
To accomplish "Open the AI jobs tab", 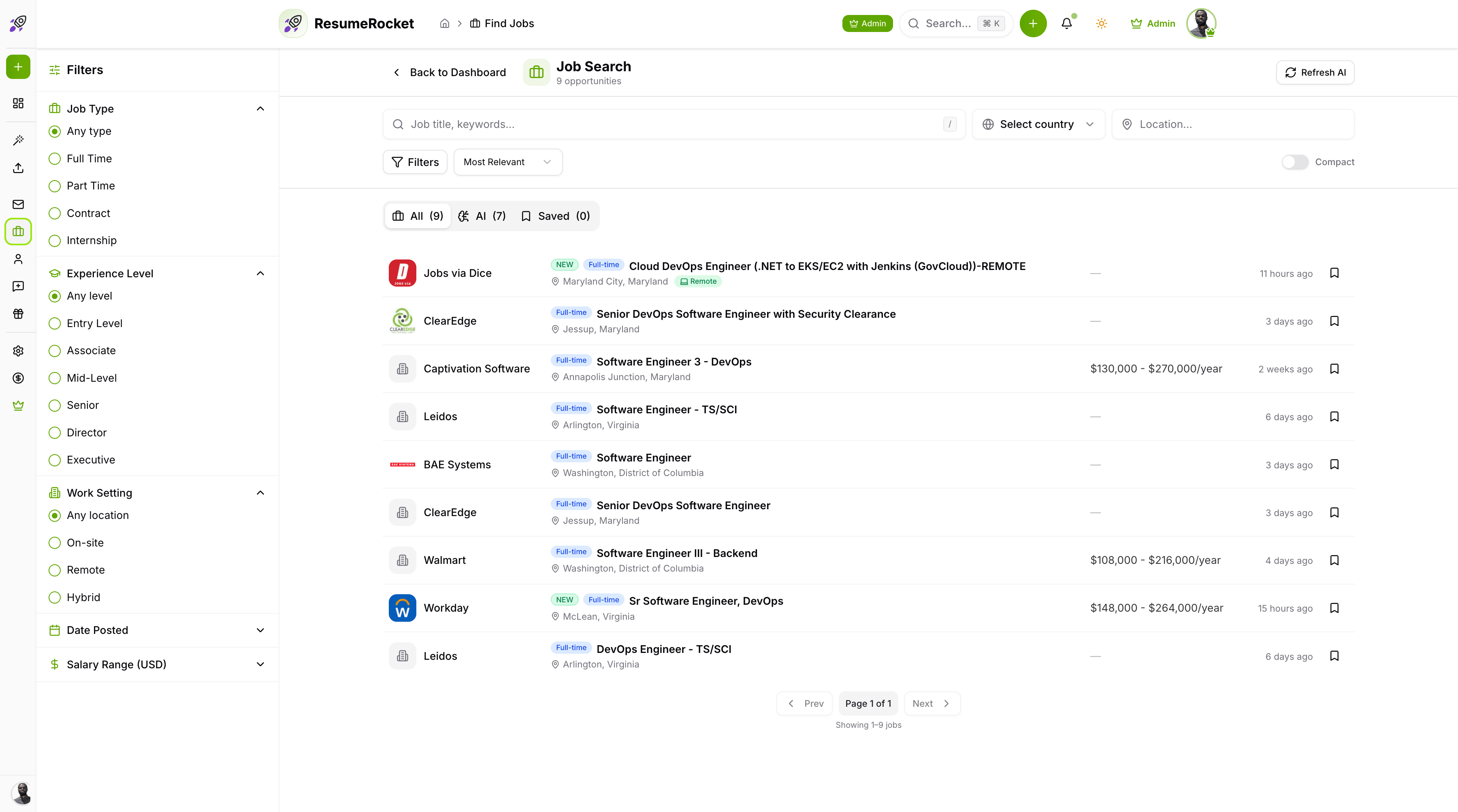I will click(x=482, y=216).
